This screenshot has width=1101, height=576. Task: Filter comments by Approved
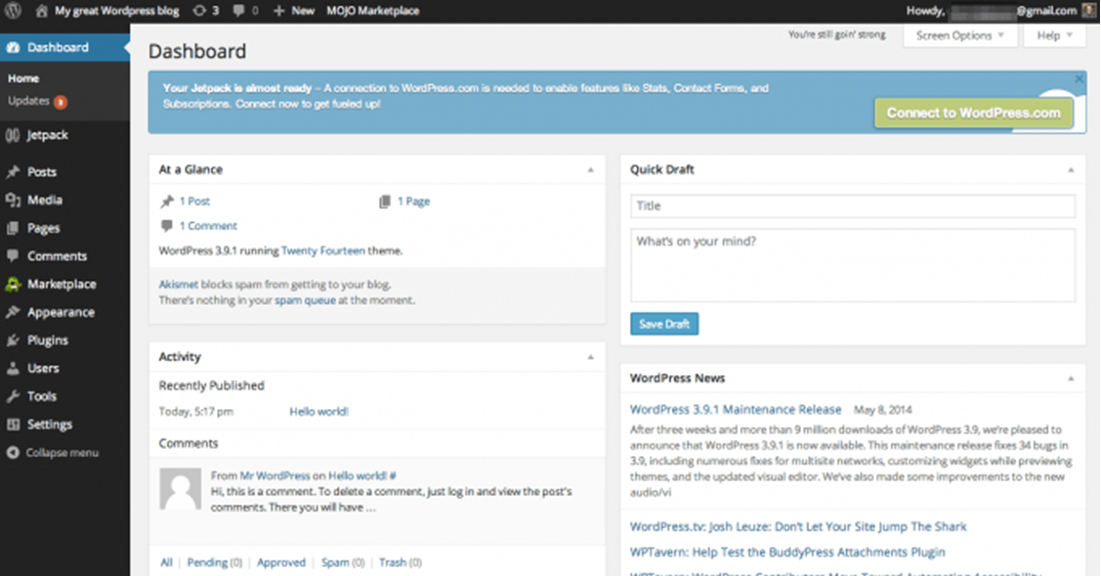point(281,563)
